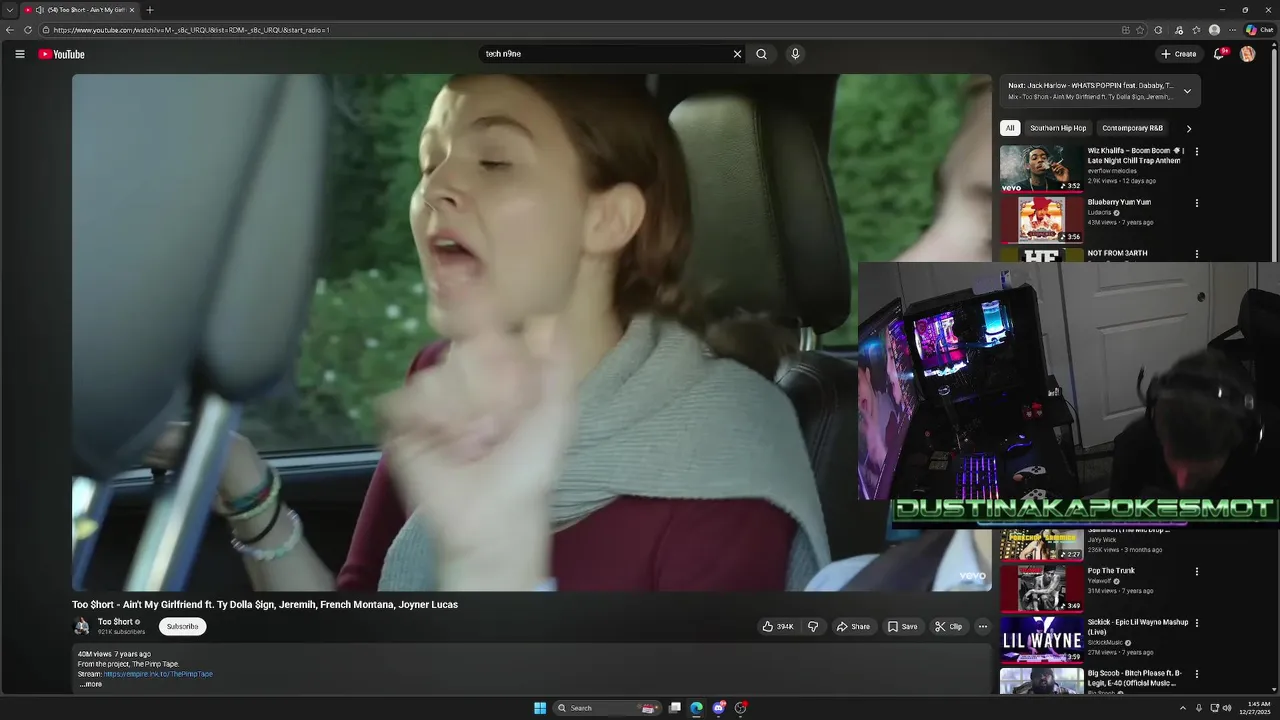Open more actions ellipsis under video

click(x=982, y=627)
